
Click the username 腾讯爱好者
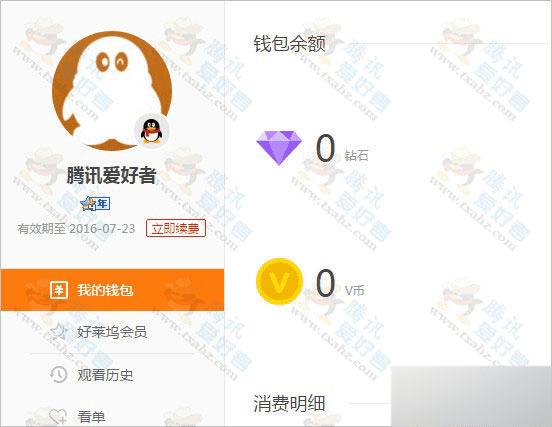point(111,175)
